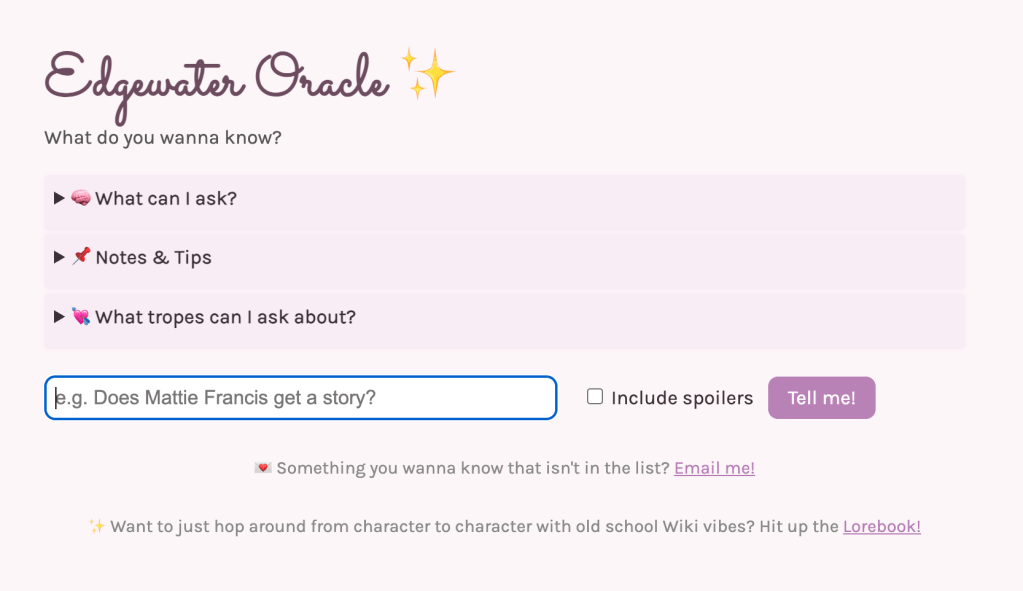Click the 'Notes & Tips' summary text
Image resolution: width=1023 pixels, height=591 pixels.
coord(153,257)
